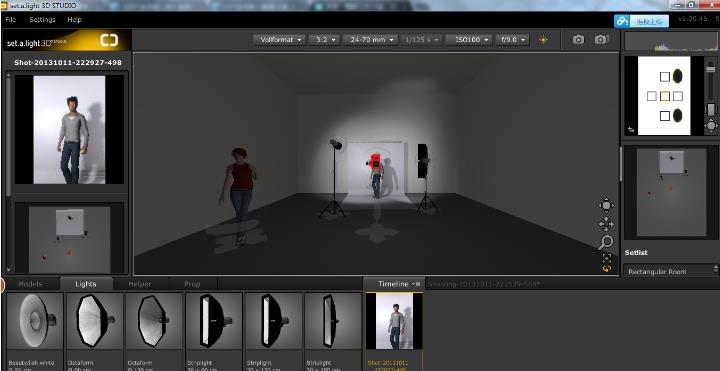This screenshot has height=371, width=720.
Task: Select the Shot-20131011 timeline thumbnail
Action: click(x=394, y=331)
